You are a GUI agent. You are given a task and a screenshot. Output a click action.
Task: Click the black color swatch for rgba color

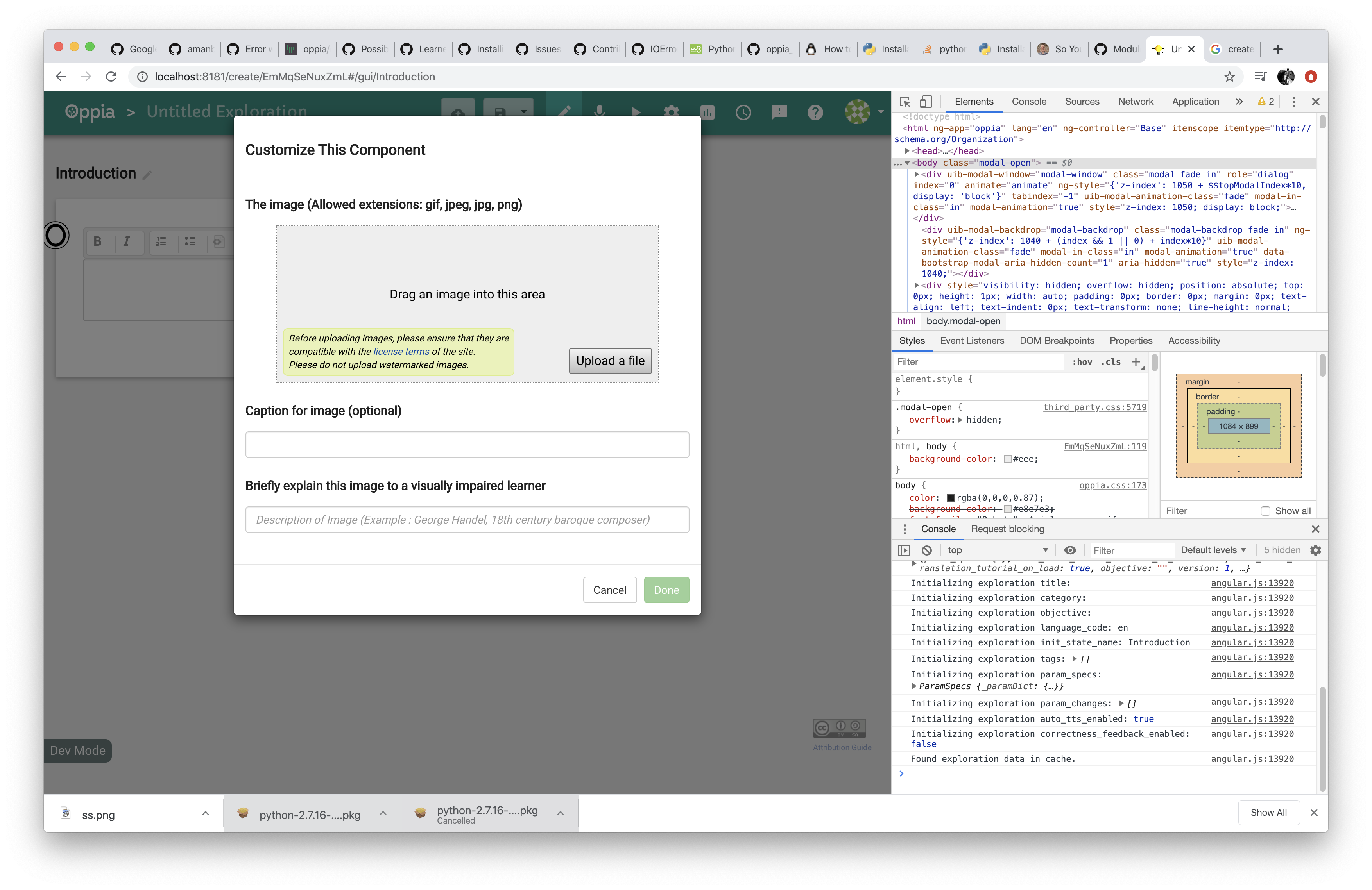951,498
